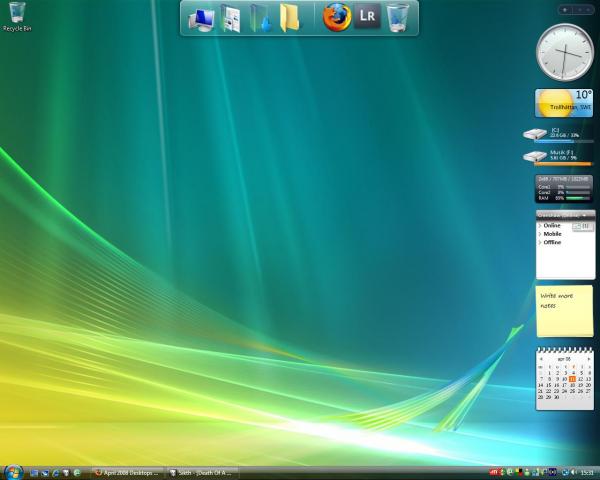The height and width of the screenshot is (480, 600).
Task: Launch Internet Explorer from quick launch
Action: pyautogui.click(x=56, y=473)
